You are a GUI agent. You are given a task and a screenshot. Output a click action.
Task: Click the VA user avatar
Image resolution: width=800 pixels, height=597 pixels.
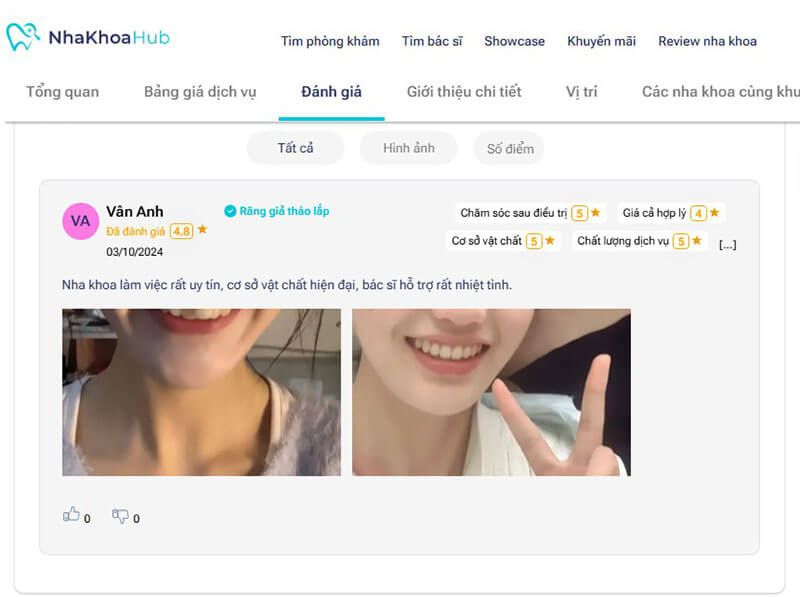pos(81,221)
